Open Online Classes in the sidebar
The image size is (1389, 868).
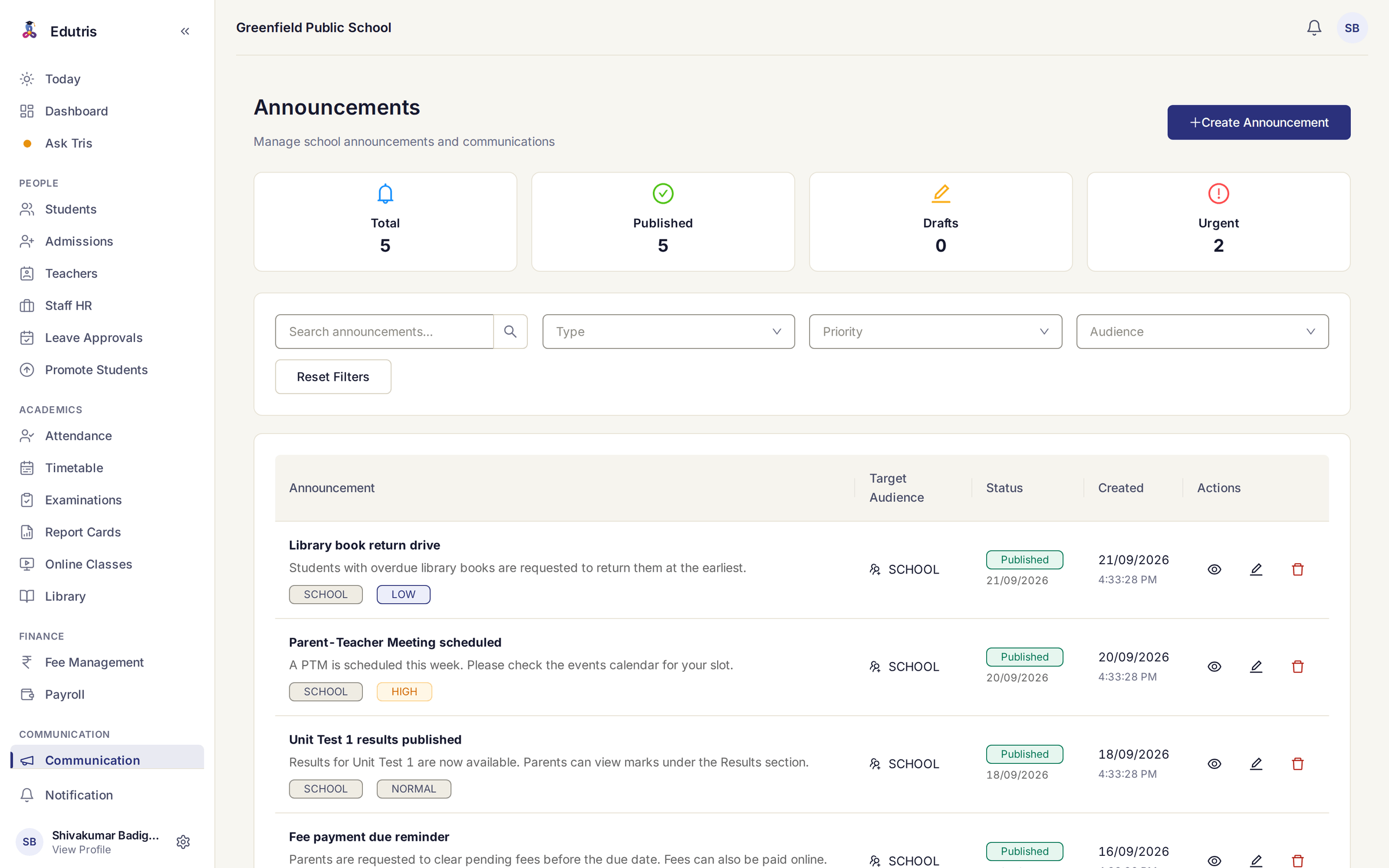click(x=107, y=564)
